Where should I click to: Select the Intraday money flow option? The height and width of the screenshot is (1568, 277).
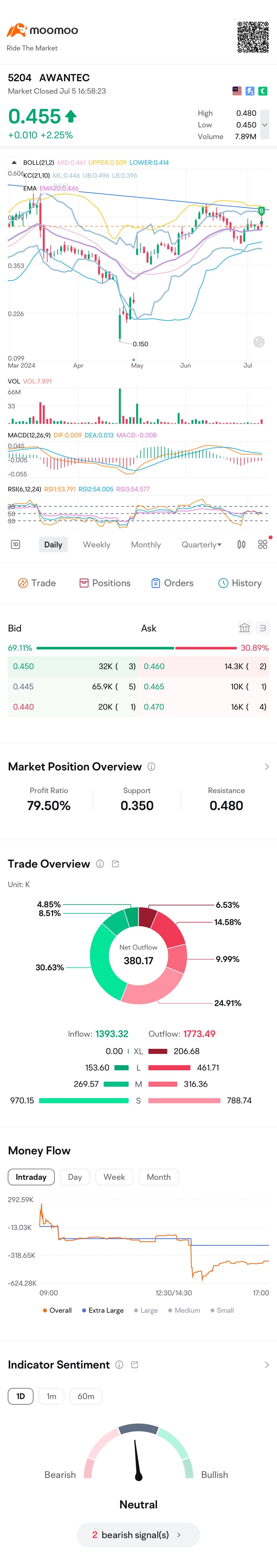[x=31, y=1177]
